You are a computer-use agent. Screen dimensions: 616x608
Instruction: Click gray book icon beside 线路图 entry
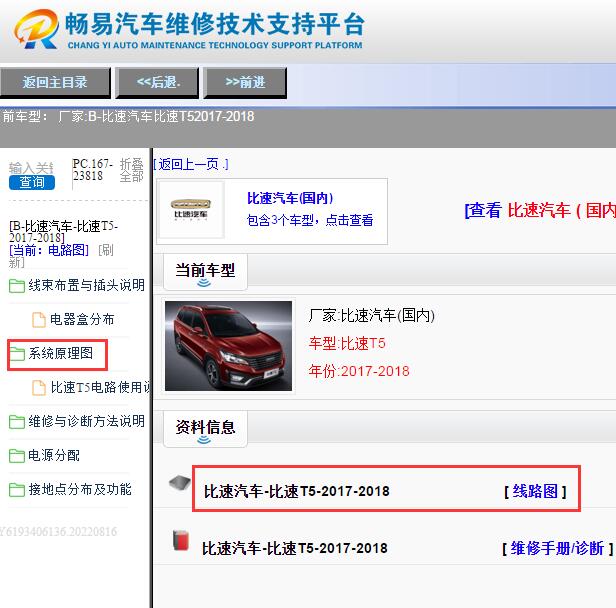coord(180,483)
